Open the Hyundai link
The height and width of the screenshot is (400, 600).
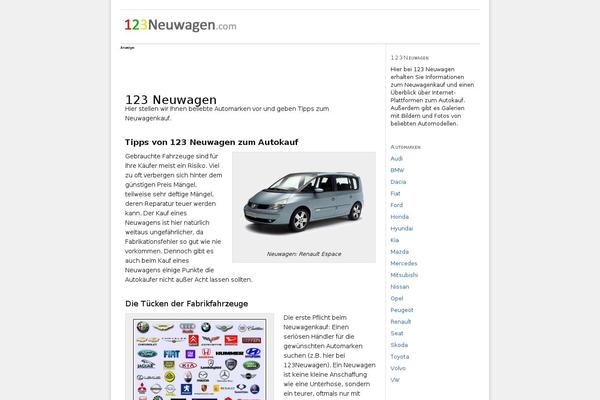pos(400,228)
